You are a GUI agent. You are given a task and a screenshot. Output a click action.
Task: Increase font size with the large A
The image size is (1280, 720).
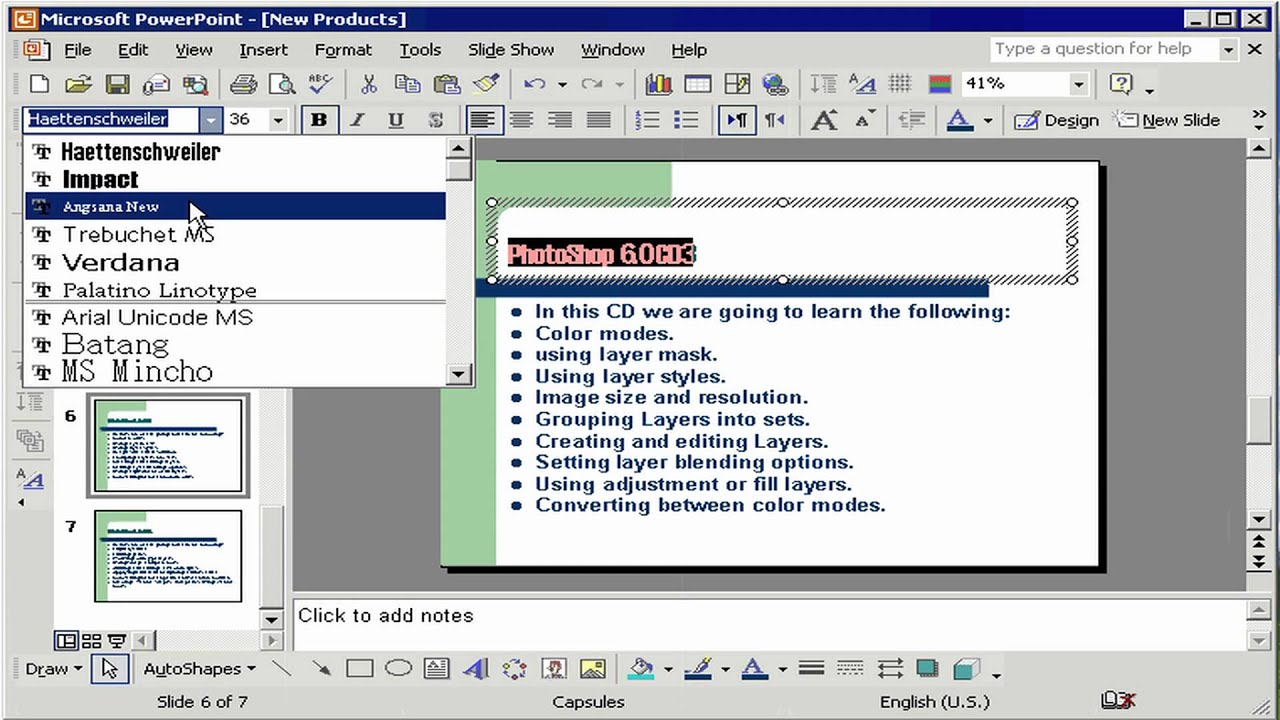click(x=824, y=120)
